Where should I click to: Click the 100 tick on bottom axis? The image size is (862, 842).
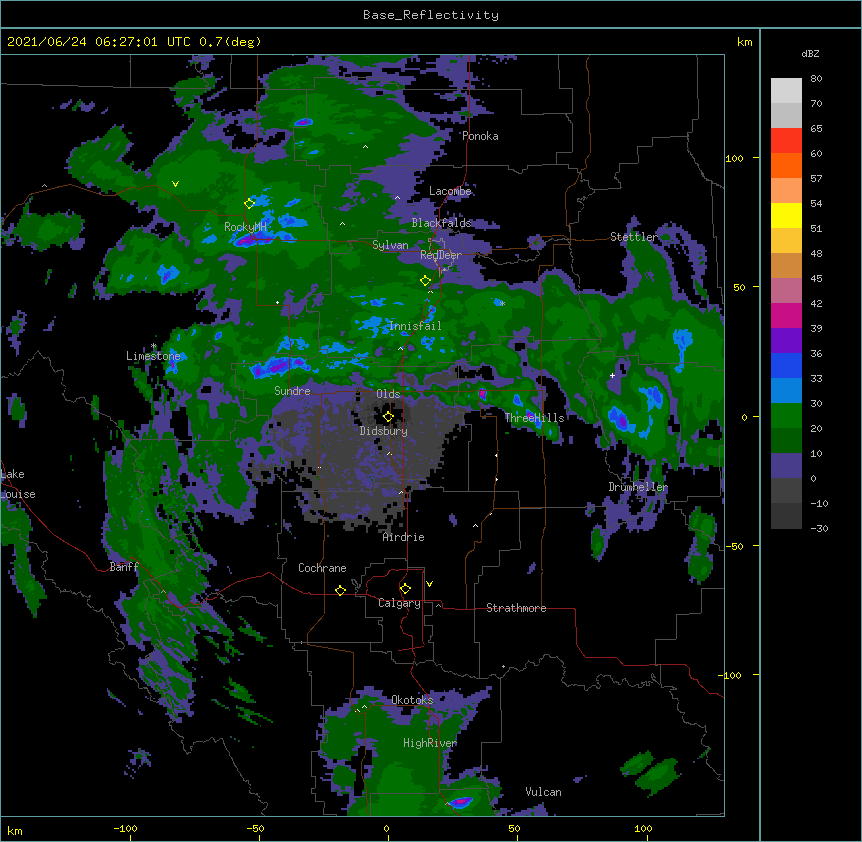tap(643, 828)
